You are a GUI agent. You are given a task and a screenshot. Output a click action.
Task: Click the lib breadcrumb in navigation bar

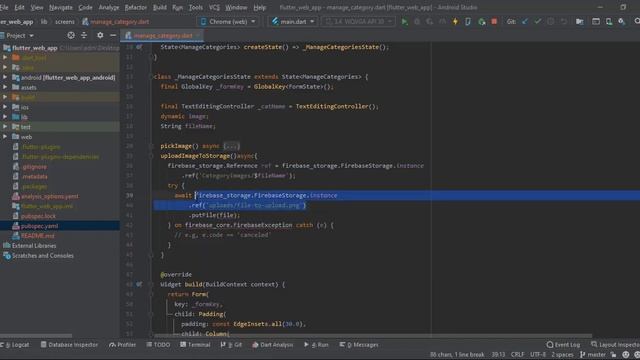[x=44, y=22]
